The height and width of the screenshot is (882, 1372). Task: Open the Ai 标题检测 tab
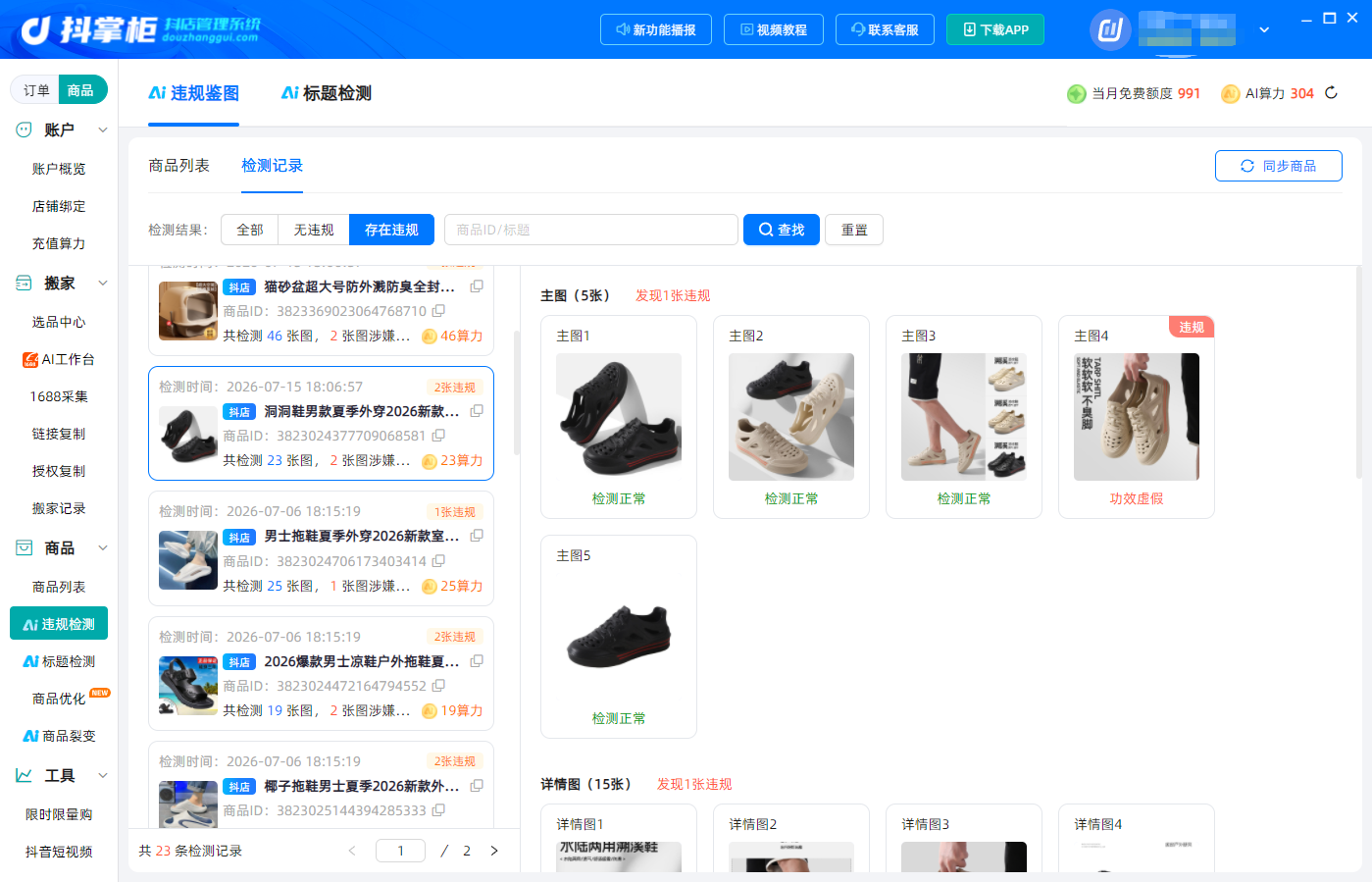click(x=327, y=93)
